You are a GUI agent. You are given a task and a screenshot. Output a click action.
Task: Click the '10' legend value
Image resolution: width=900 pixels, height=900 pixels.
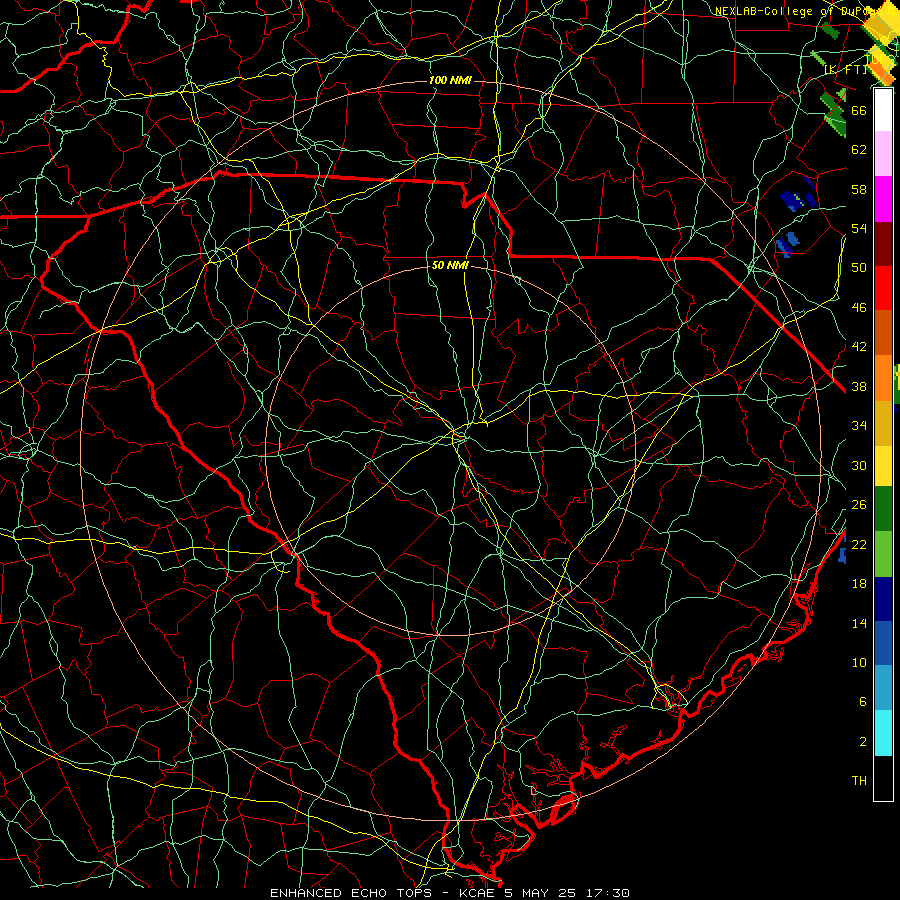pos(859,662)
